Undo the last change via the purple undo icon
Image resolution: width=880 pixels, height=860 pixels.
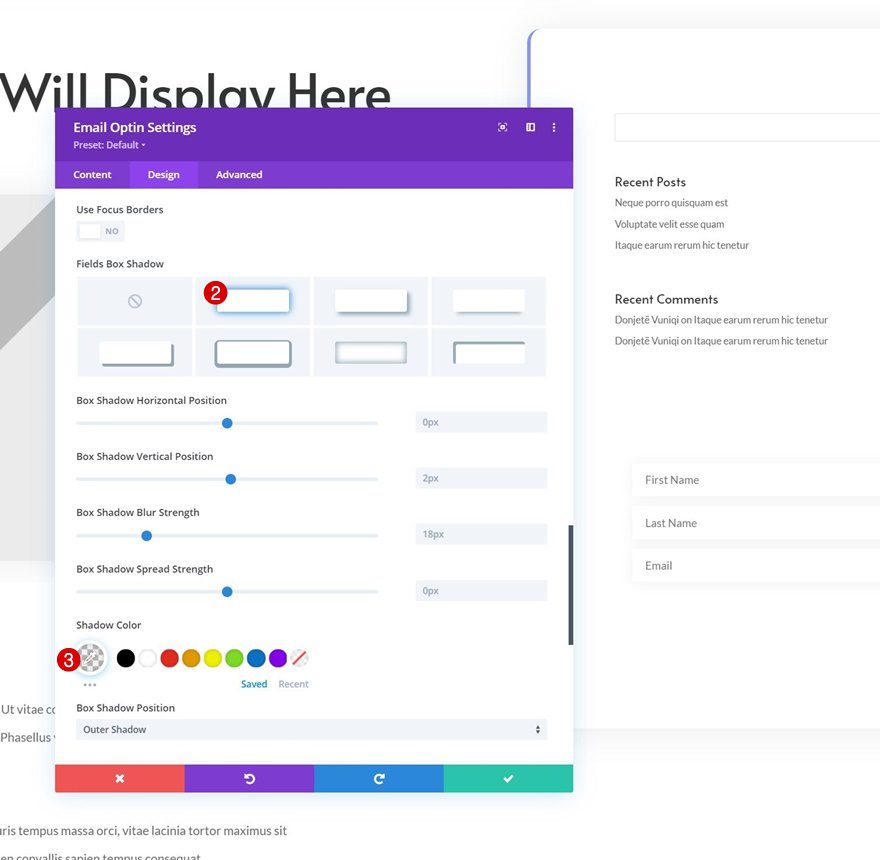pos(249,777)
